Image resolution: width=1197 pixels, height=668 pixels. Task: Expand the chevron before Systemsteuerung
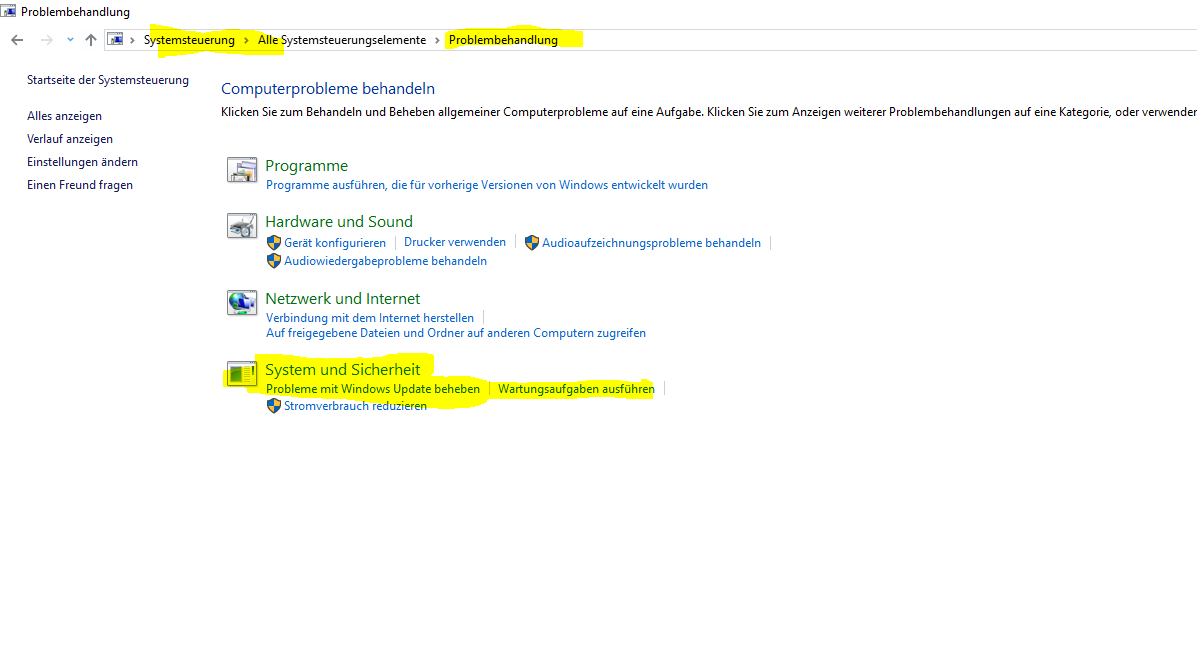132,40
